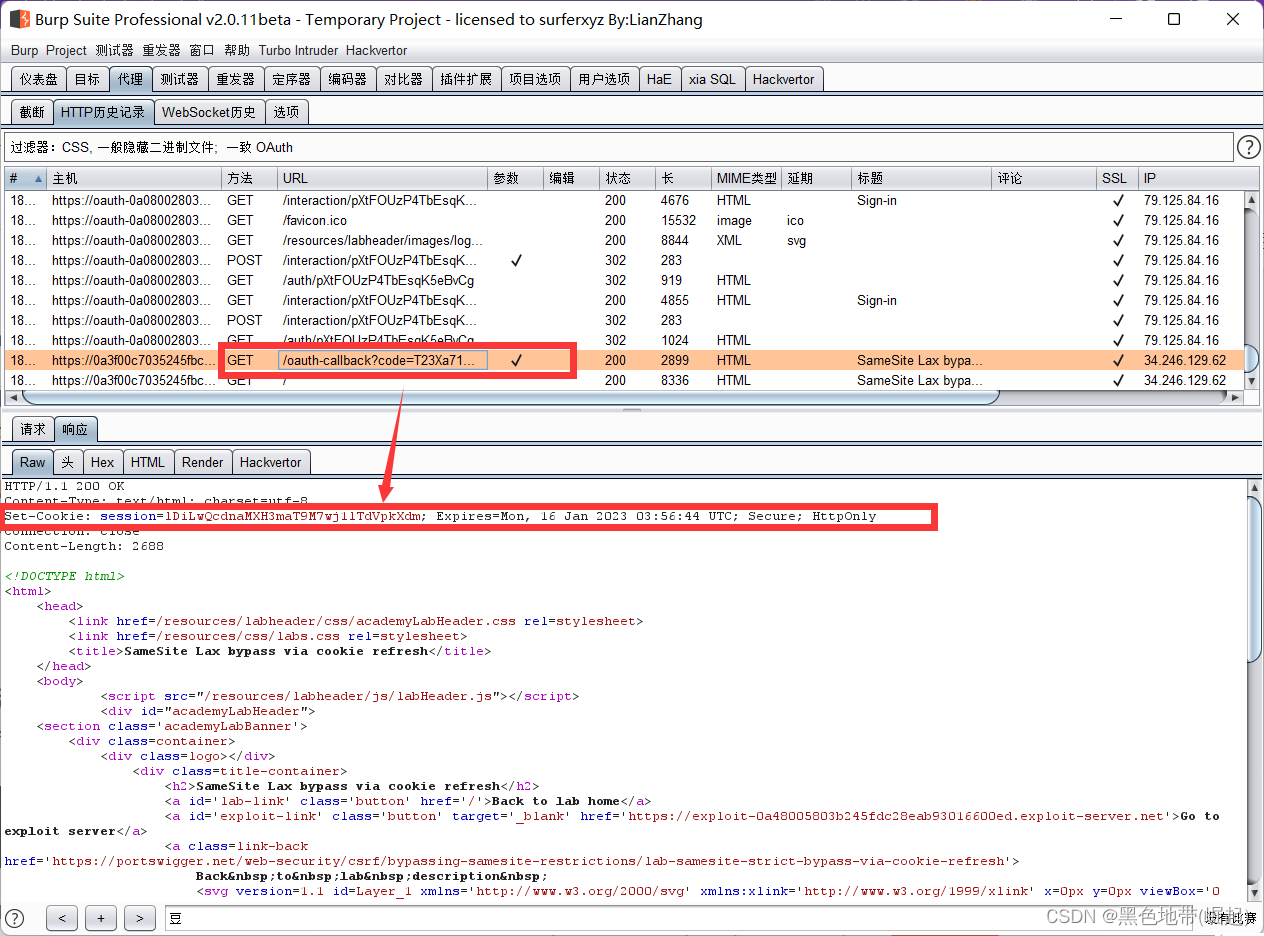Select the Hex view tab in the response

pos(102,462)
